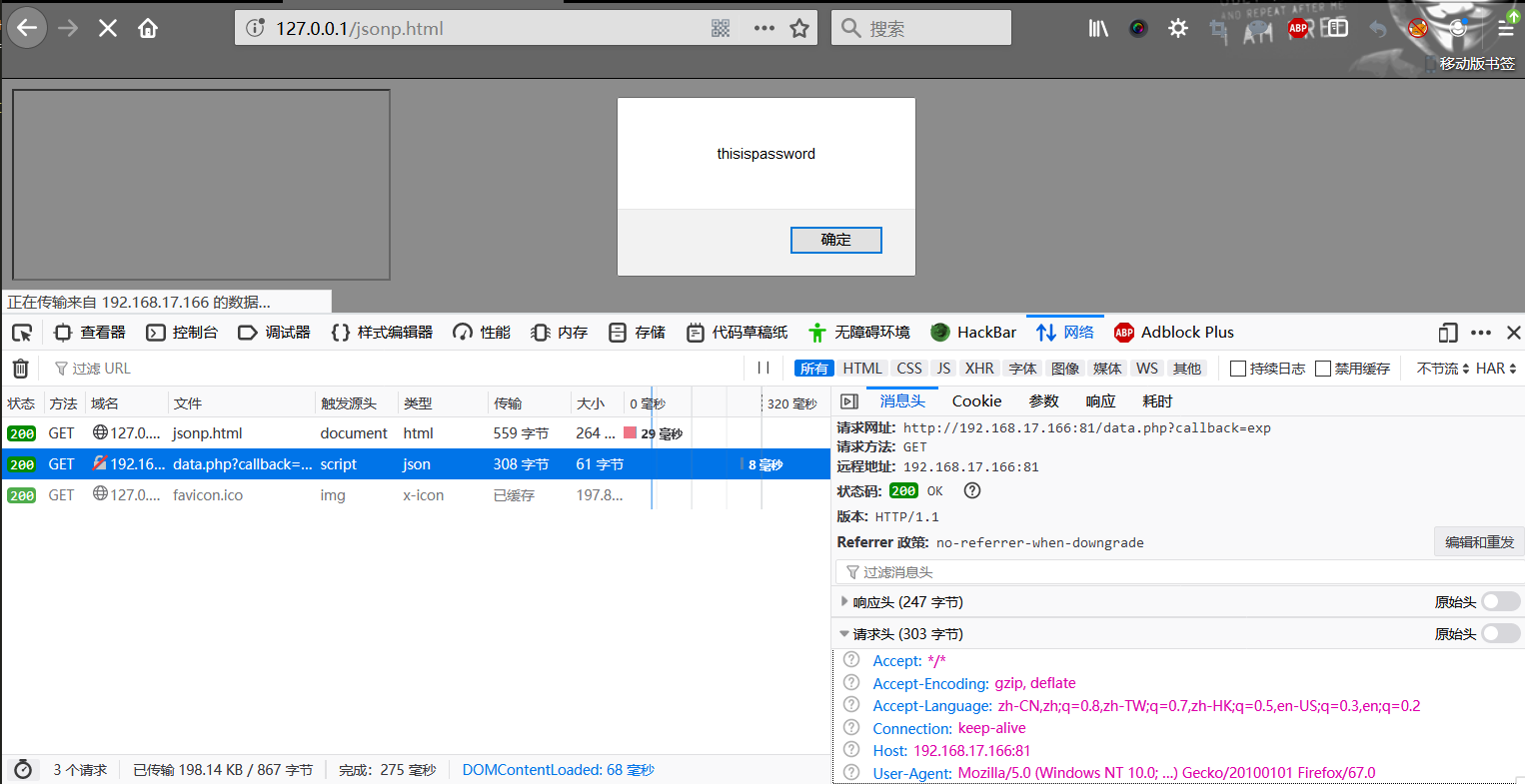The height and width of the screenshot is (784, 1525).
Task: Clear network requests with trash icon
Action: 20,369
